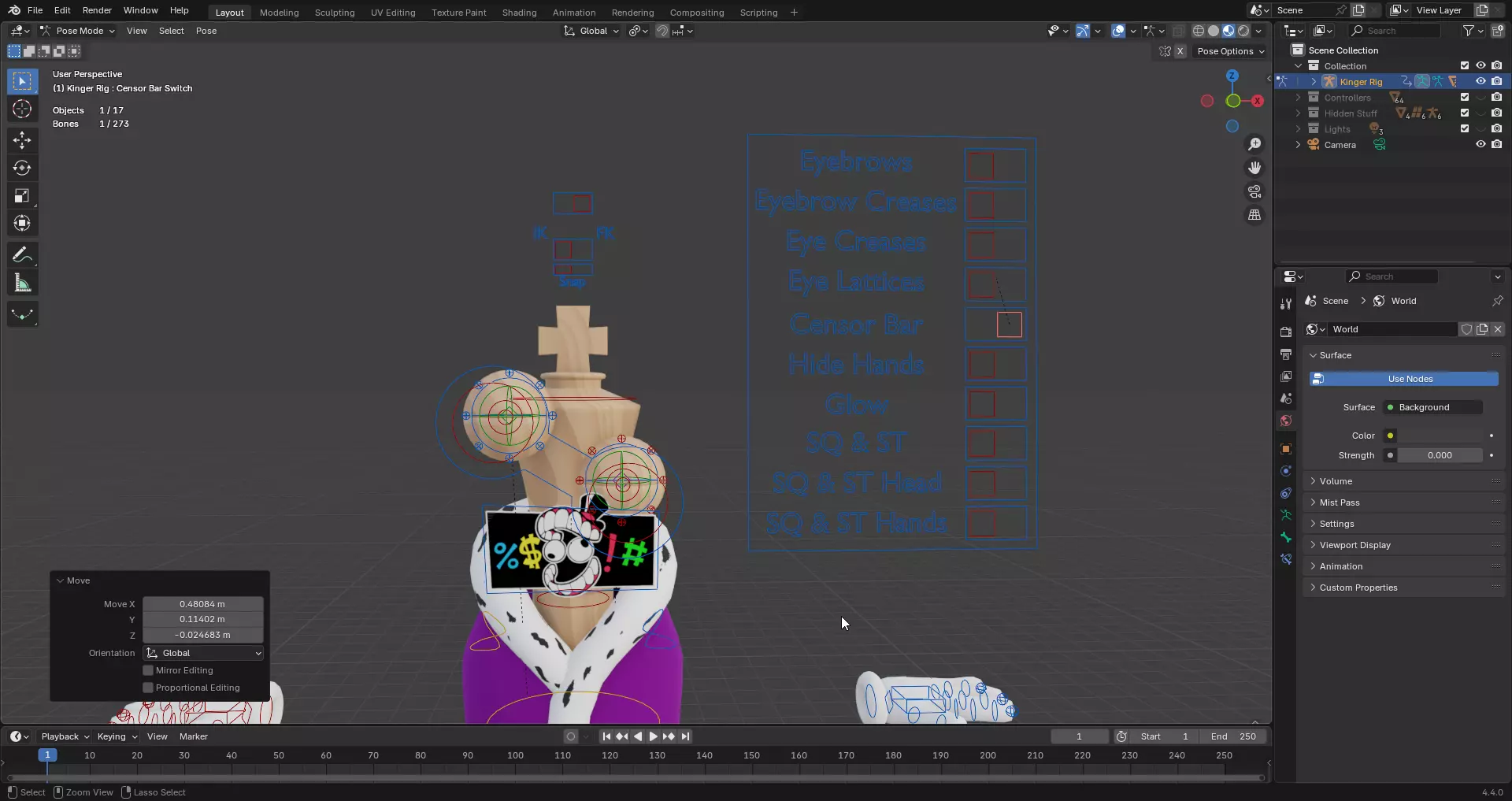Open the Render properties tab
1512x801 pixels.
(x=1286, y=332)
